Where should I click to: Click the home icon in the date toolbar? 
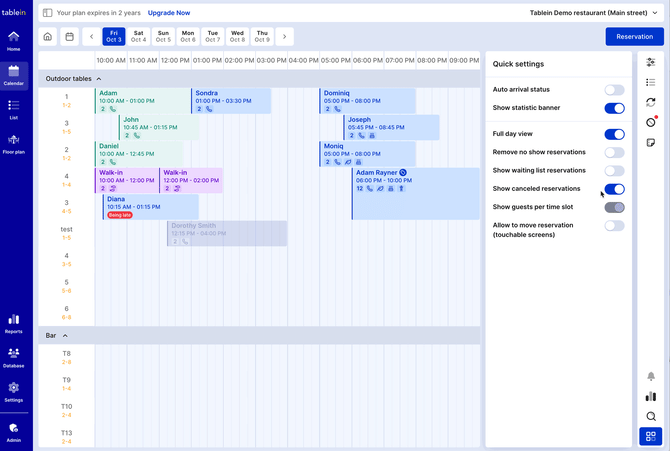click(x=47, y=37)
